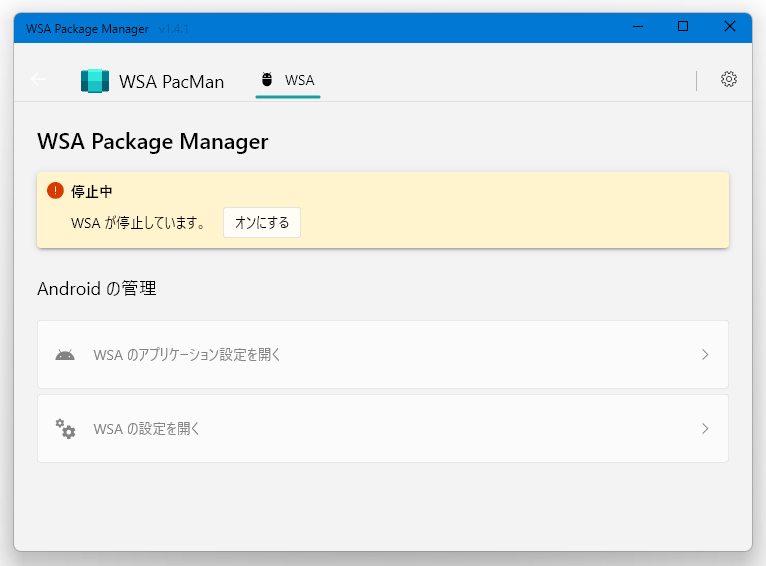Click the v1.4.1 version label in title bar
The width and height of the screenshot is (766, 566).
tap(173, 29)
